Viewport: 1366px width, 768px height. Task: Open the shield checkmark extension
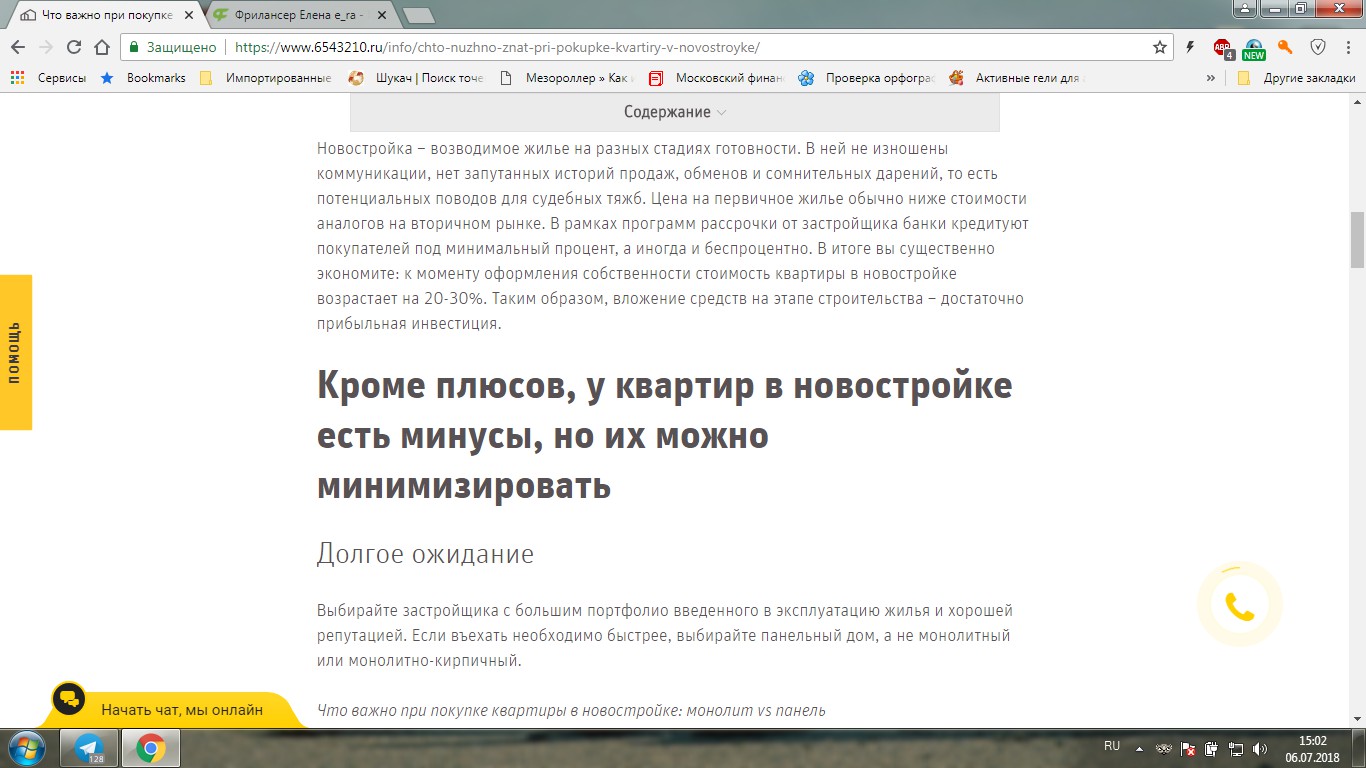pyautogui.click(x=1318, y=47)
